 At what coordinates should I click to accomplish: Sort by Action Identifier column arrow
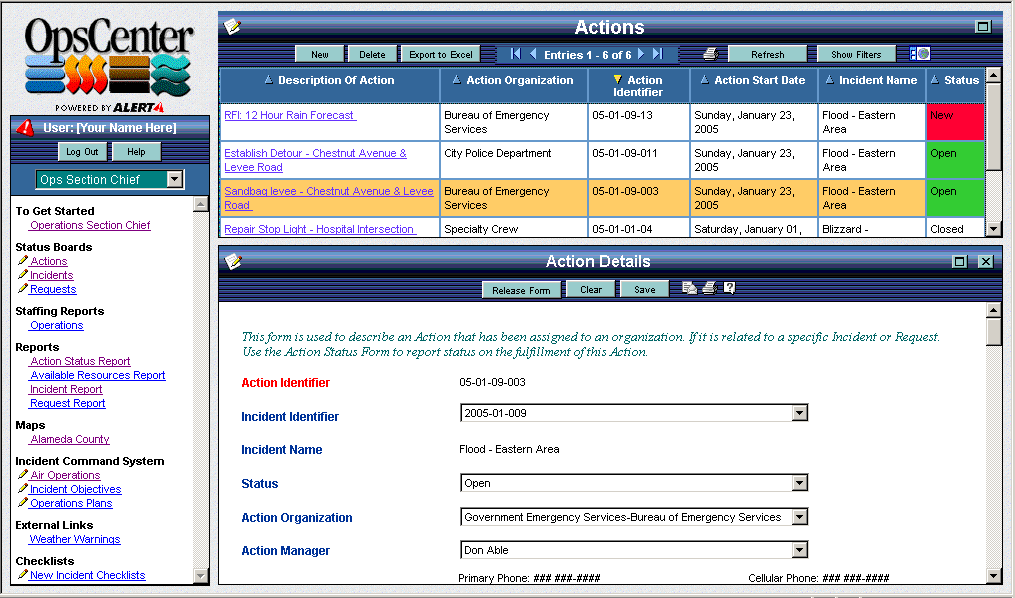point(618,79)
